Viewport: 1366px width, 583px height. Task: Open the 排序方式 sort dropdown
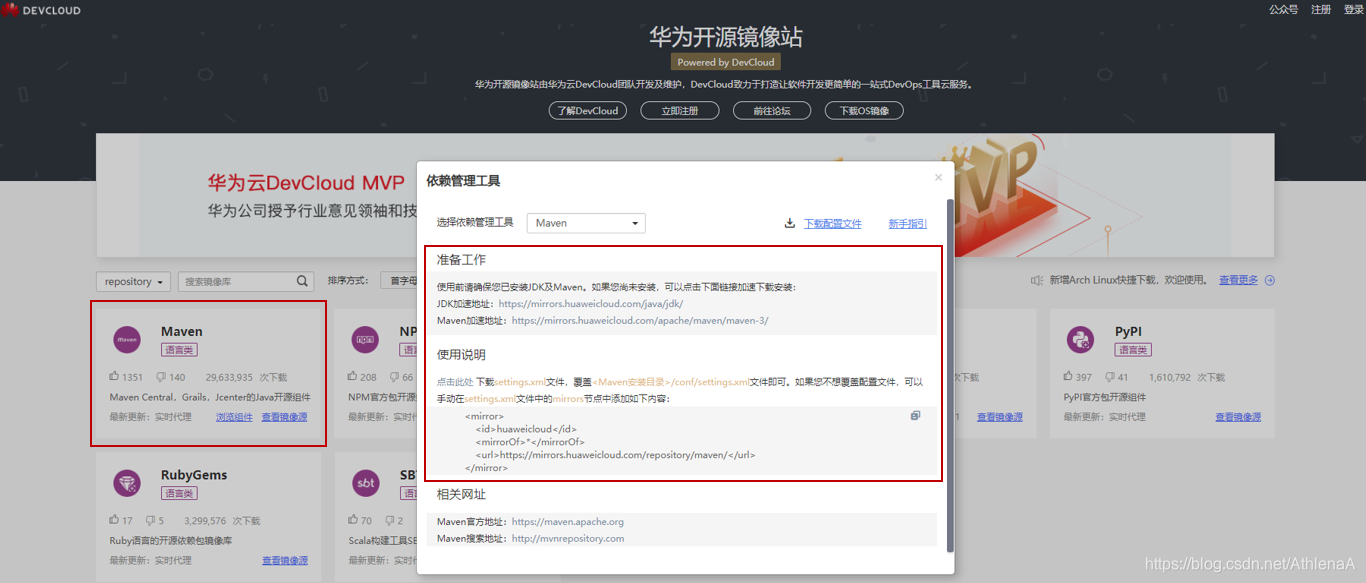tap(398, 281)
